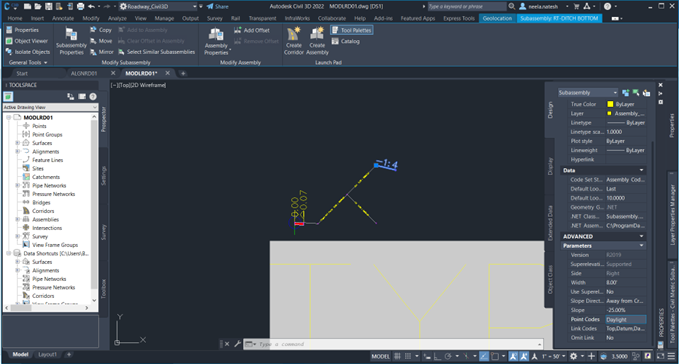Click the Create Assembly icon

(317, 41)
